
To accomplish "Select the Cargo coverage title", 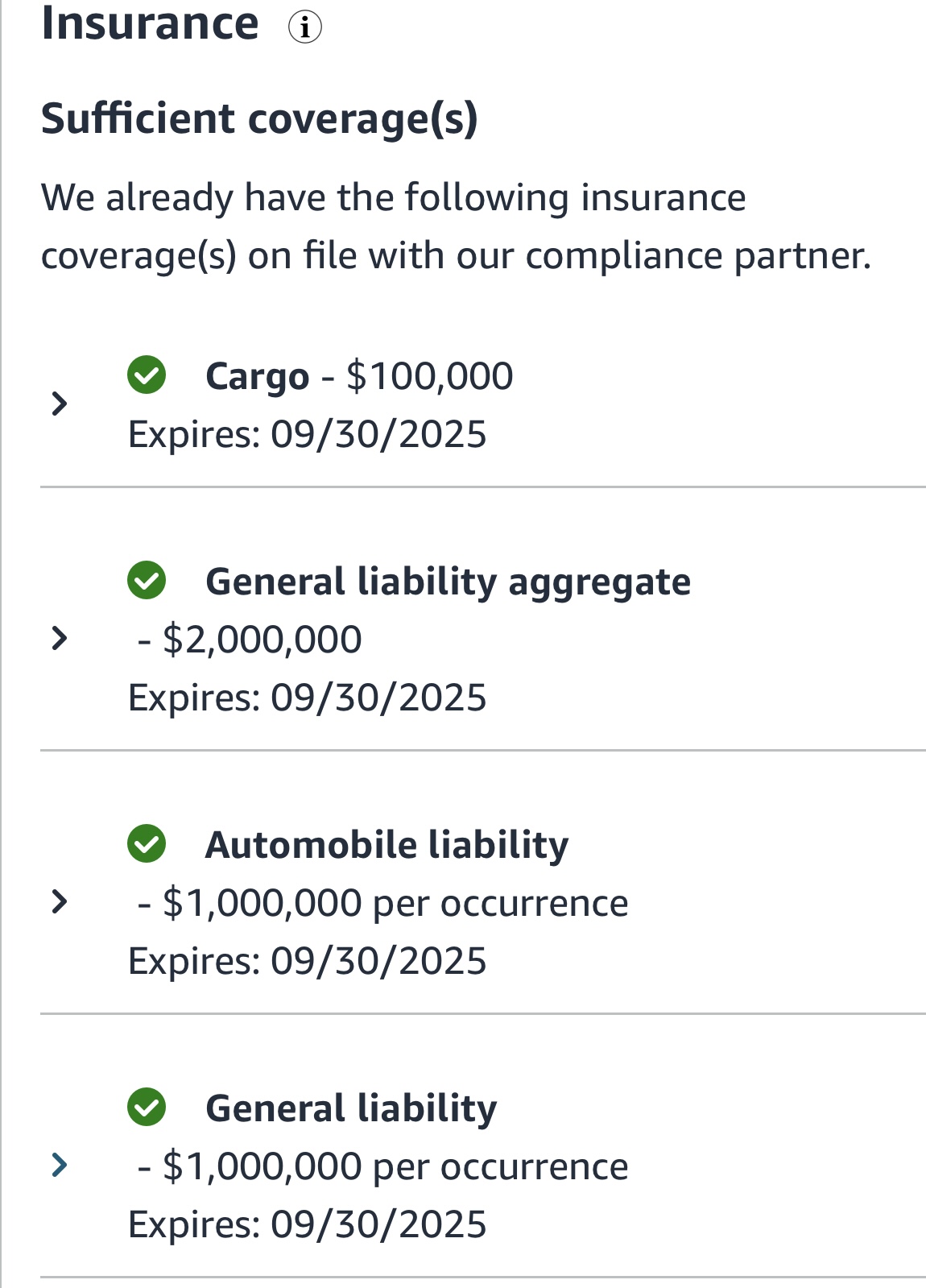I will click(257, 377).
